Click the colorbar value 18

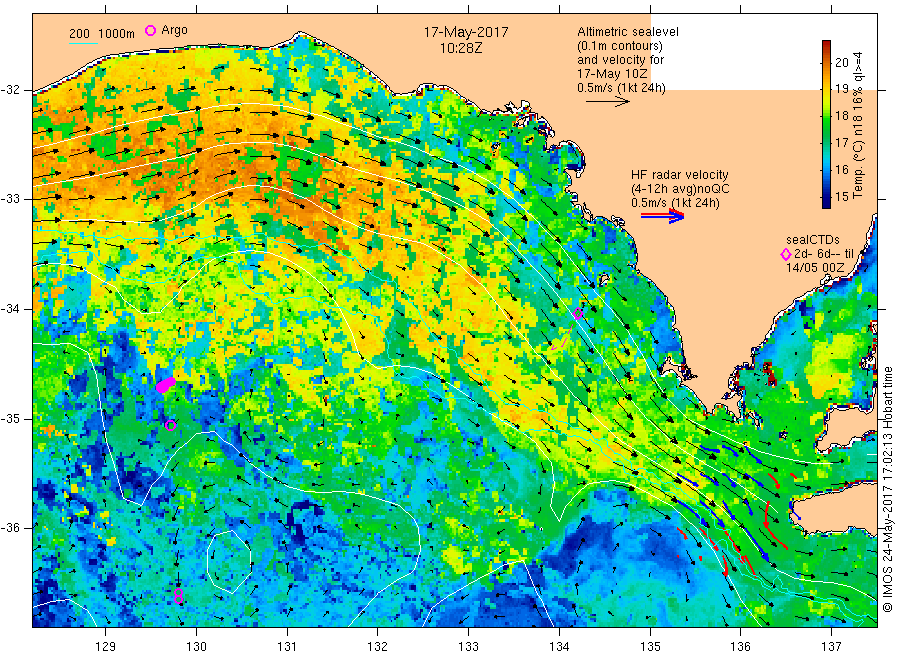click(x=841, y=115)
